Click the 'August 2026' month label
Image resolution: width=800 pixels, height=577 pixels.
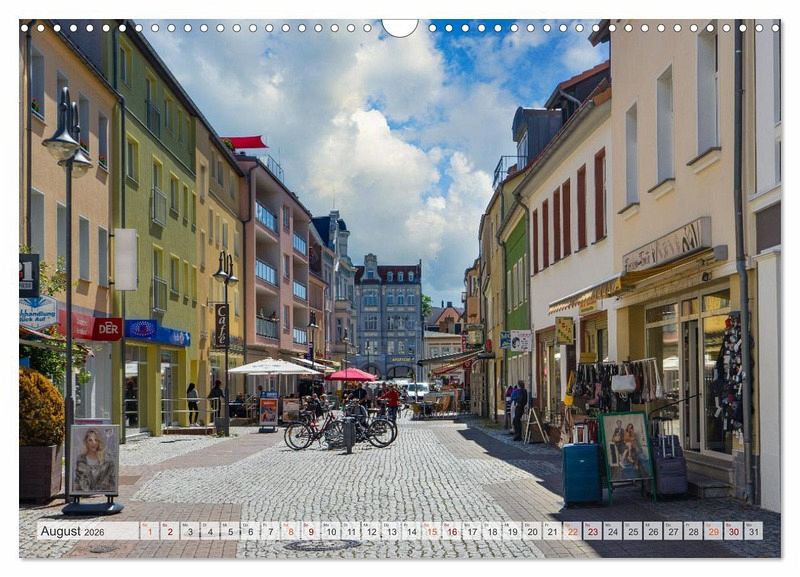coord(72,531)
